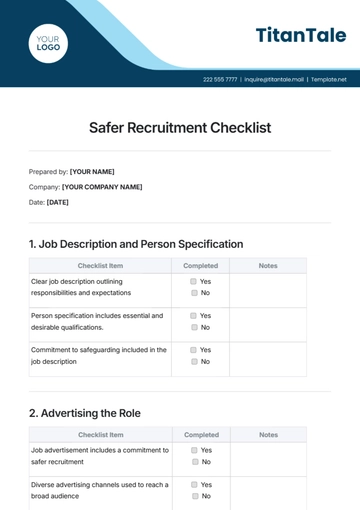The image size is (360, 510).
Task: Click text 'Clear job description outlining responsibilities'
Action: tap(81, 287)
